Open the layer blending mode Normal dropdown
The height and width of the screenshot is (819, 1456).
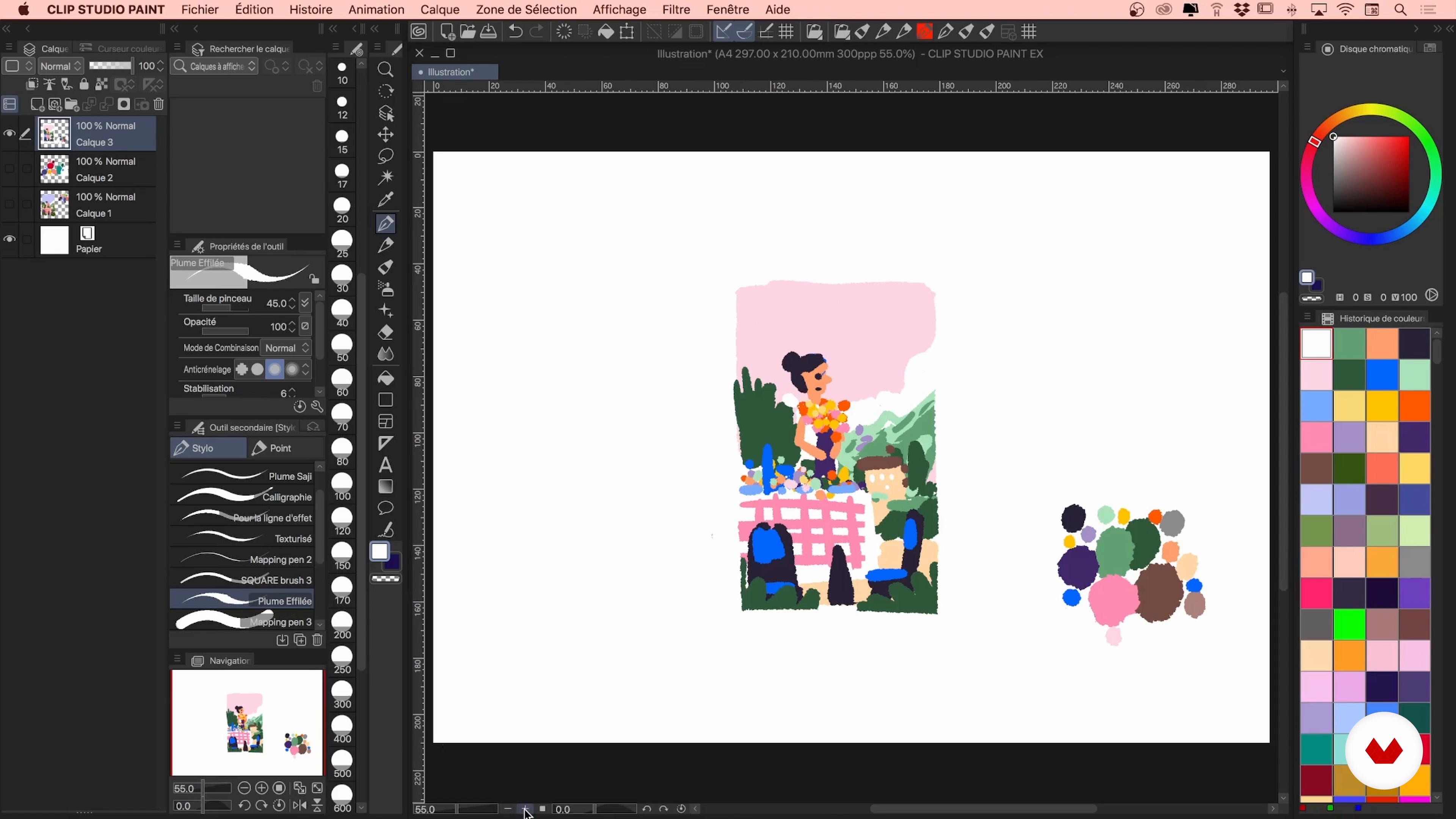point(61,66)
